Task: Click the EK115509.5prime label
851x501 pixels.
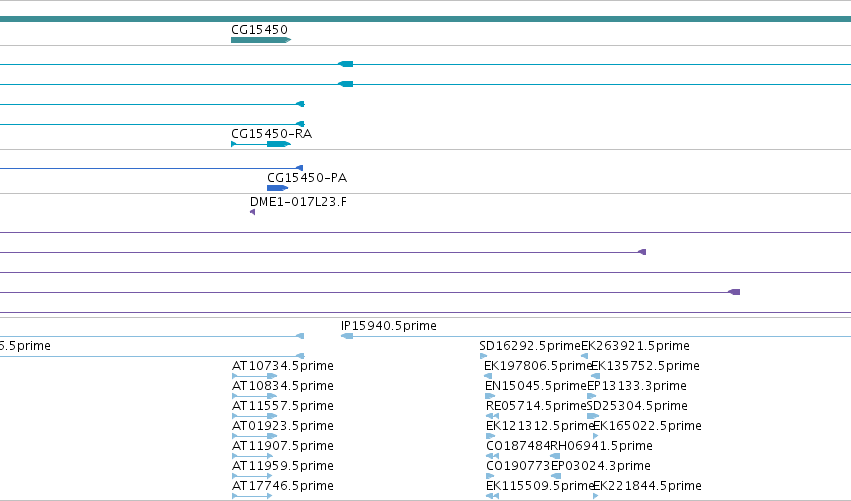Action: 539,486
